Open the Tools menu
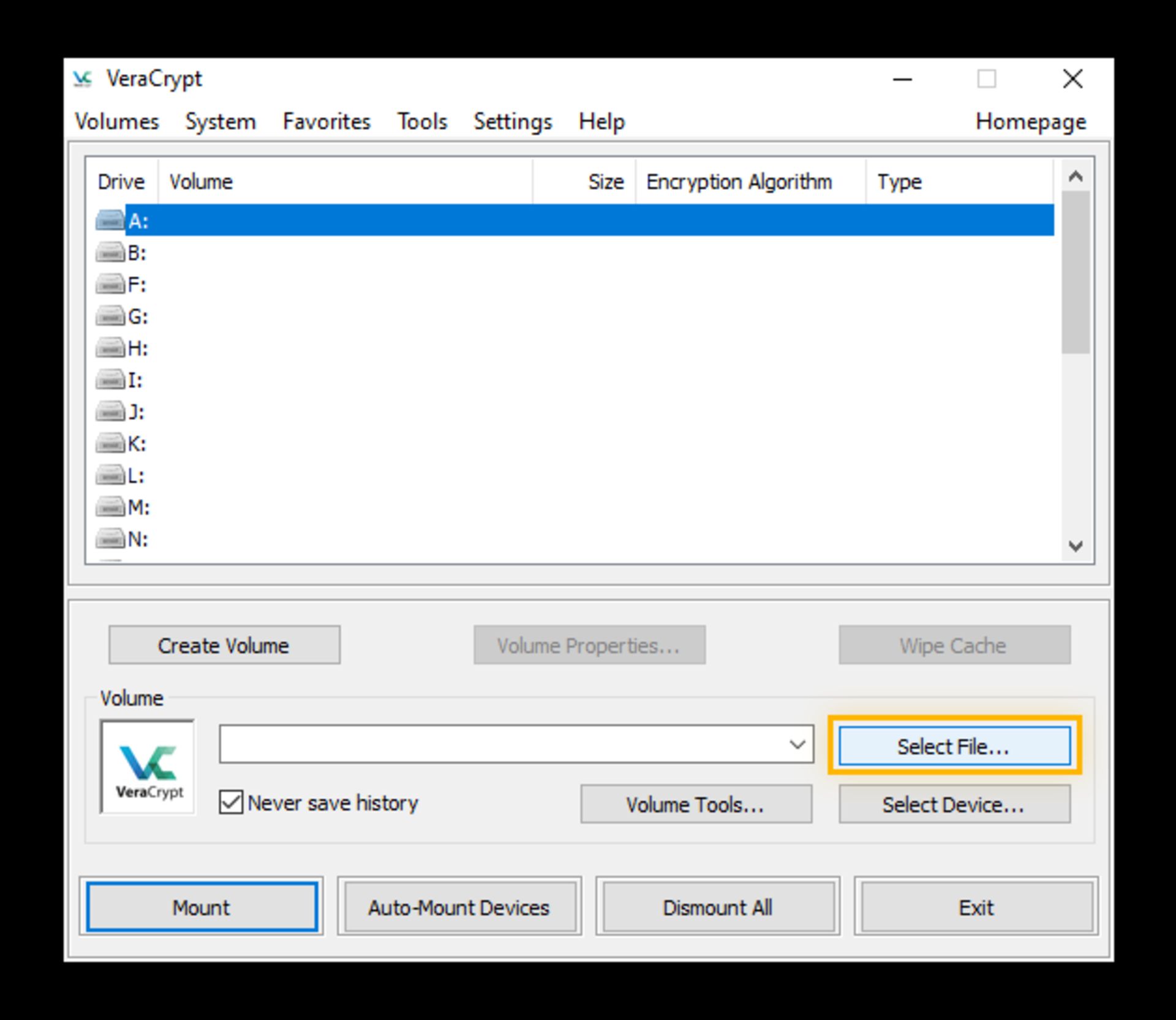Screen dimensions: 1176x1020 tap(422, 121)
